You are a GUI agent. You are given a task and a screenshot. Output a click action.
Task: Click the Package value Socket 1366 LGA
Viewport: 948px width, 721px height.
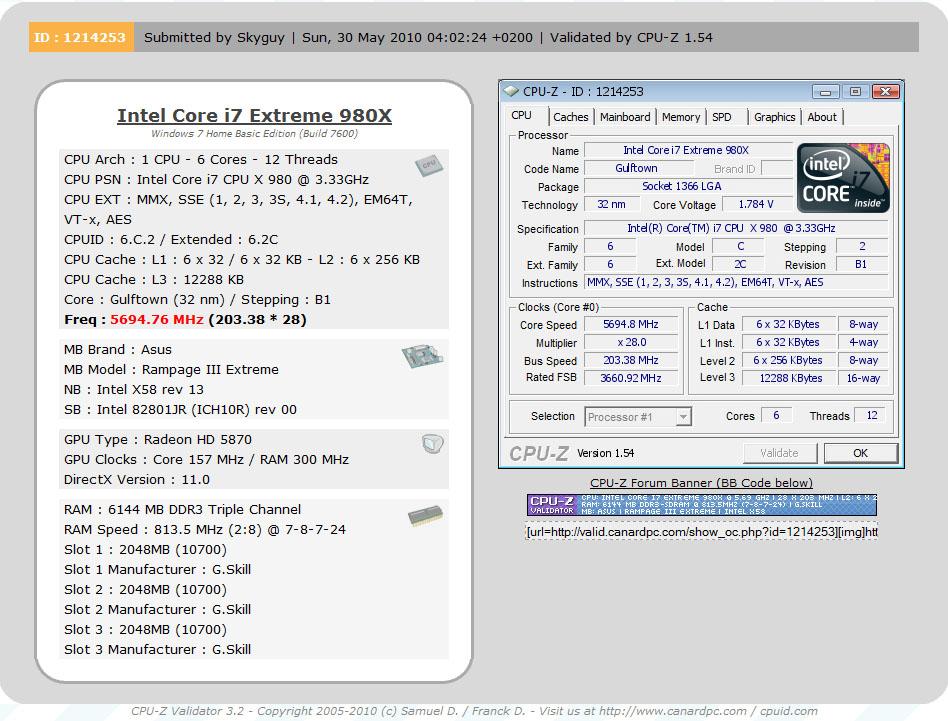[688, 186]
